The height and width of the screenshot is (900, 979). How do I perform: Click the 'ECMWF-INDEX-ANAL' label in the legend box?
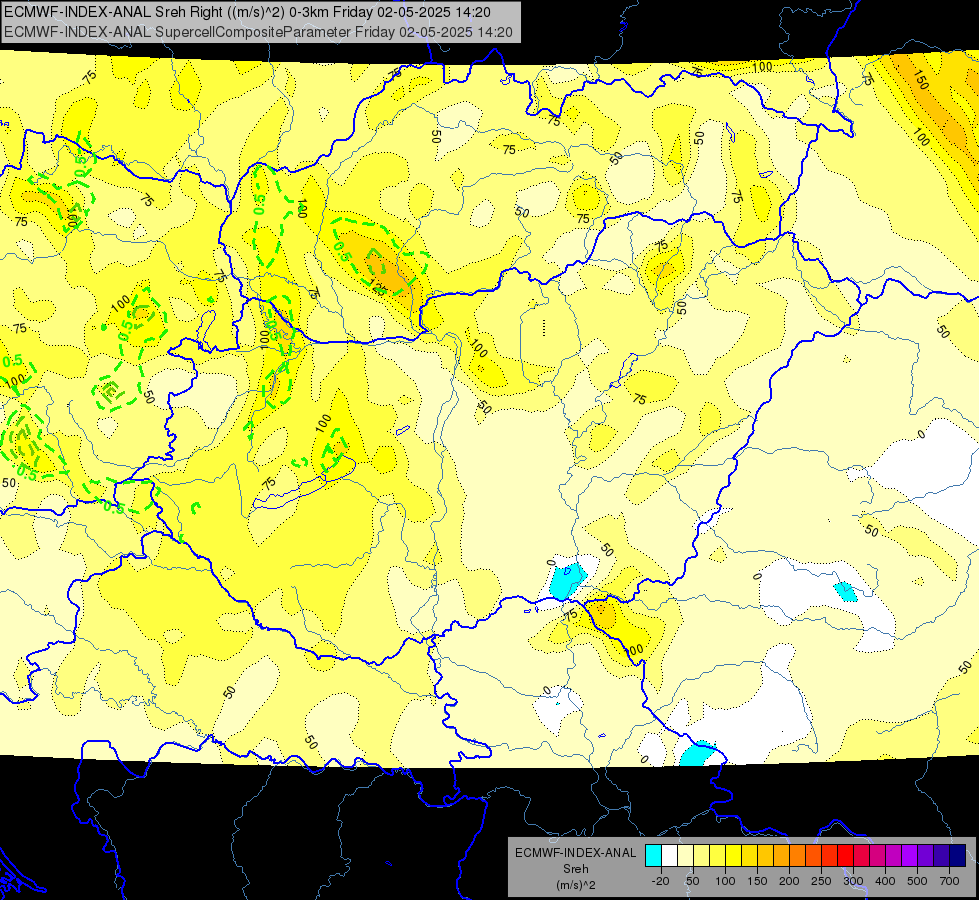576,853
